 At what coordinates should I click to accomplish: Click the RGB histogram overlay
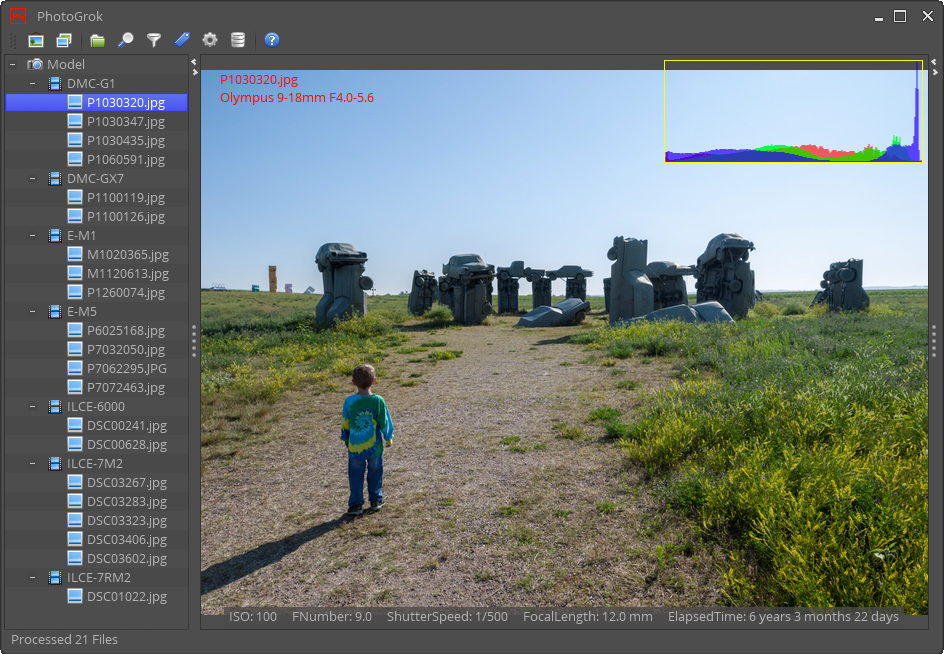(793, 111)
